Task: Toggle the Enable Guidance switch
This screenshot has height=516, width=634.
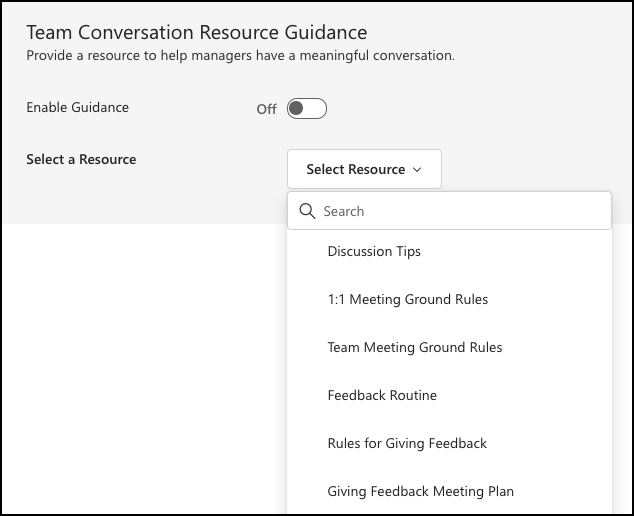Action: pos(307,109)
